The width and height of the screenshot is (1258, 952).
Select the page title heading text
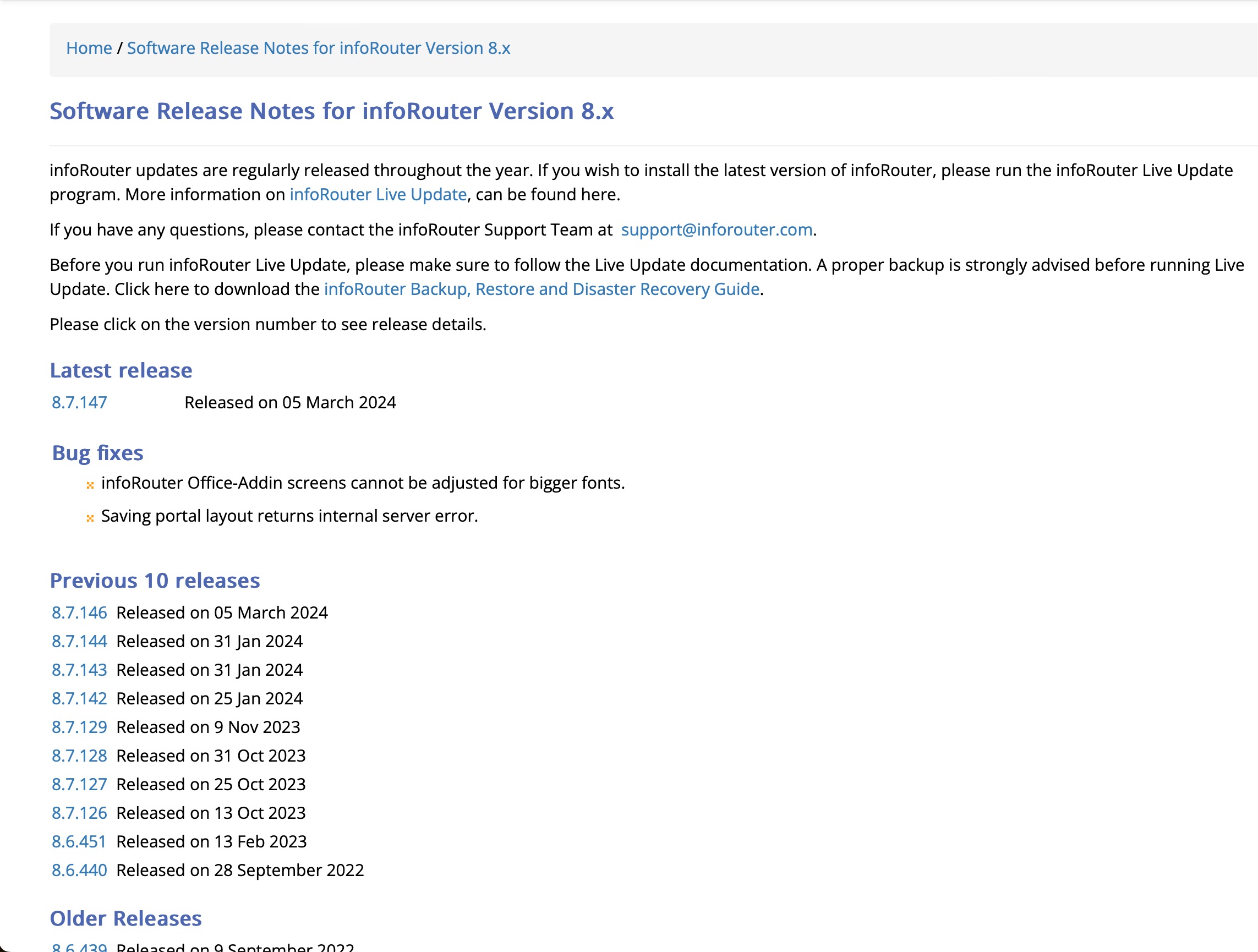(x=332, y=111)
